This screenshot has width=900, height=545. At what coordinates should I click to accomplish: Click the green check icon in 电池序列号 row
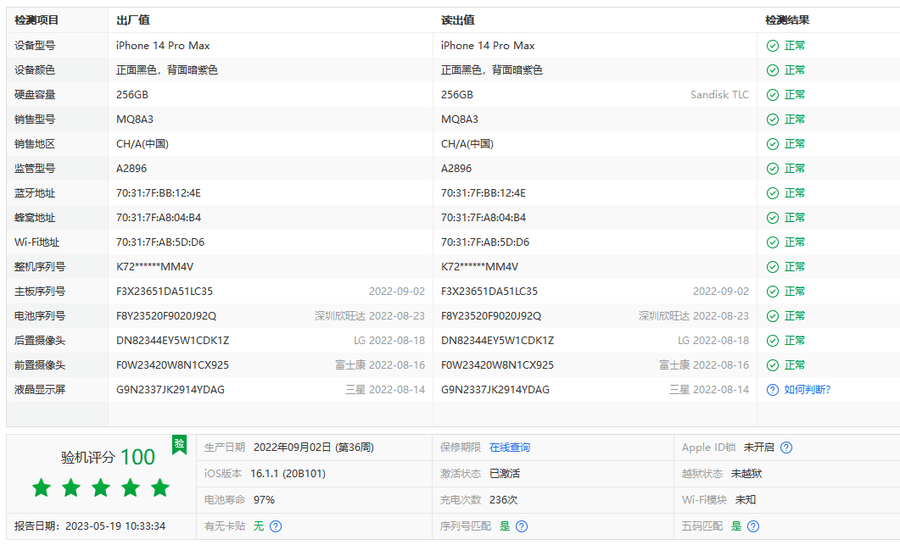coord(773,316)
